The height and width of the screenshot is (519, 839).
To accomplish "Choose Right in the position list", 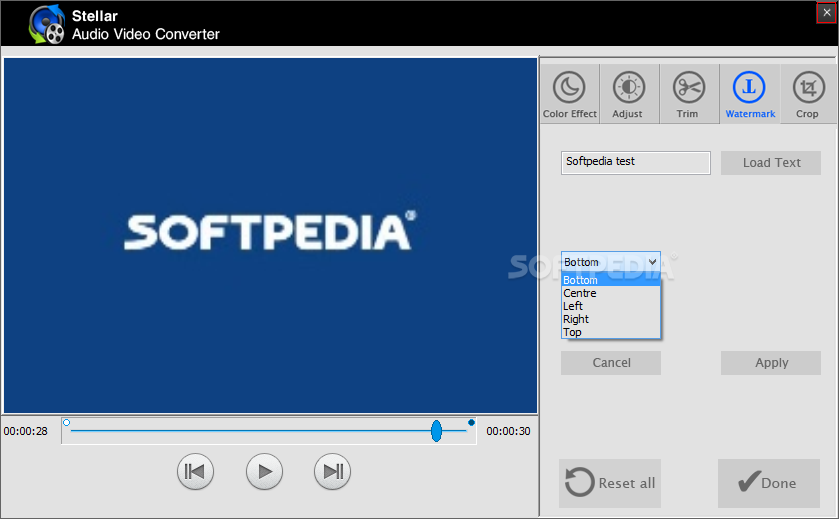I will pyautogui.click(x=611, y=319).
